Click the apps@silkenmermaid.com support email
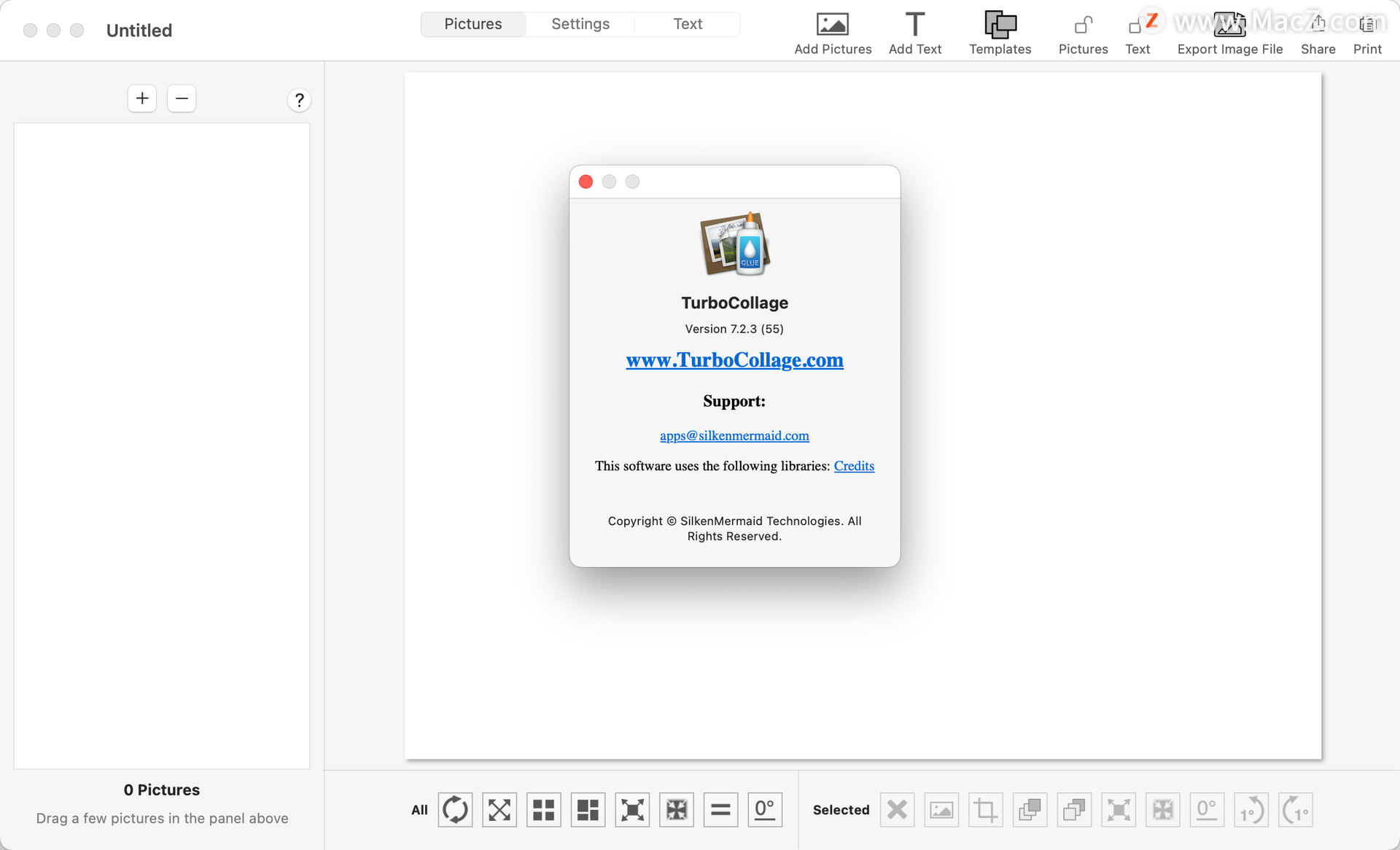Screen dimensions: 1400x850 (734, 436)
